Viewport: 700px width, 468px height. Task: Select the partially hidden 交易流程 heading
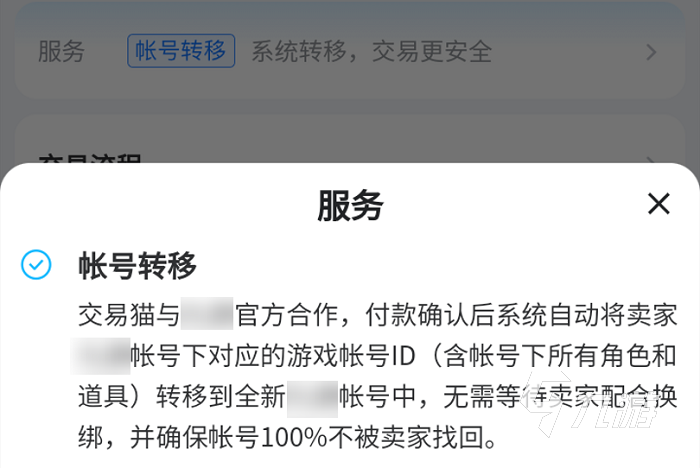tap(90, 159)
